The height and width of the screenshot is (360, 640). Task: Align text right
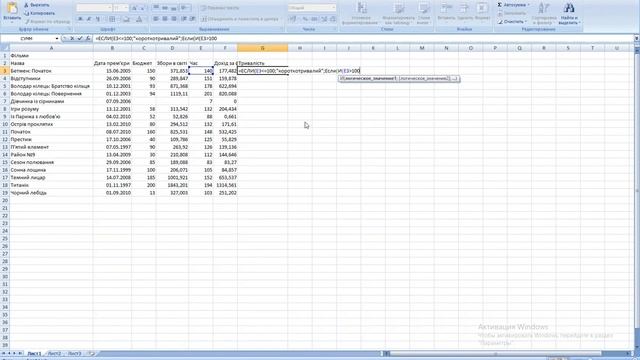[174, 19]
